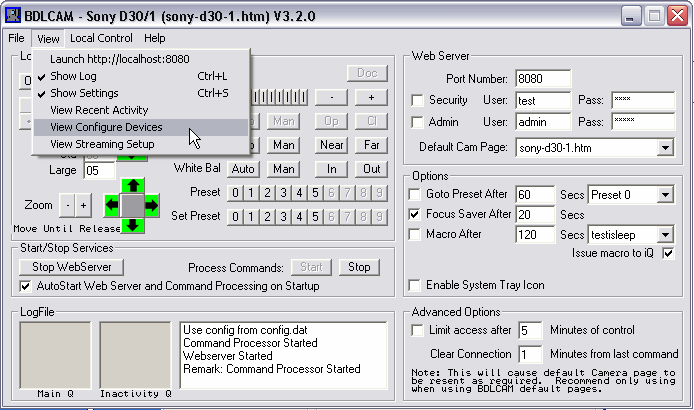Uncheck AutoStart Web Server on Startup
The image size is (694, 410).
(x=25, y=286)
